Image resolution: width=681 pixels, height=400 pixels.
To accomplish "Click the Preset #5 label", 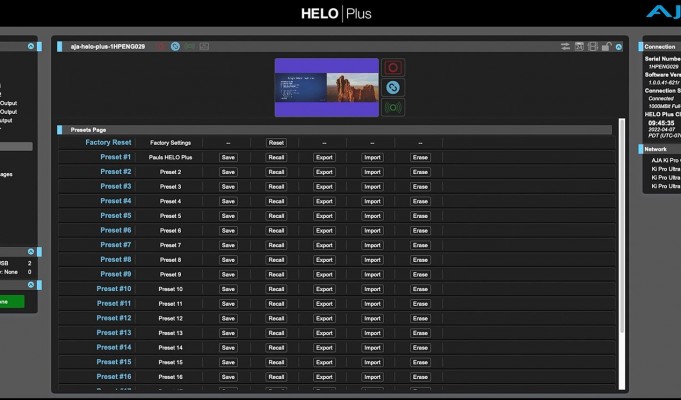I will (116, 215).
